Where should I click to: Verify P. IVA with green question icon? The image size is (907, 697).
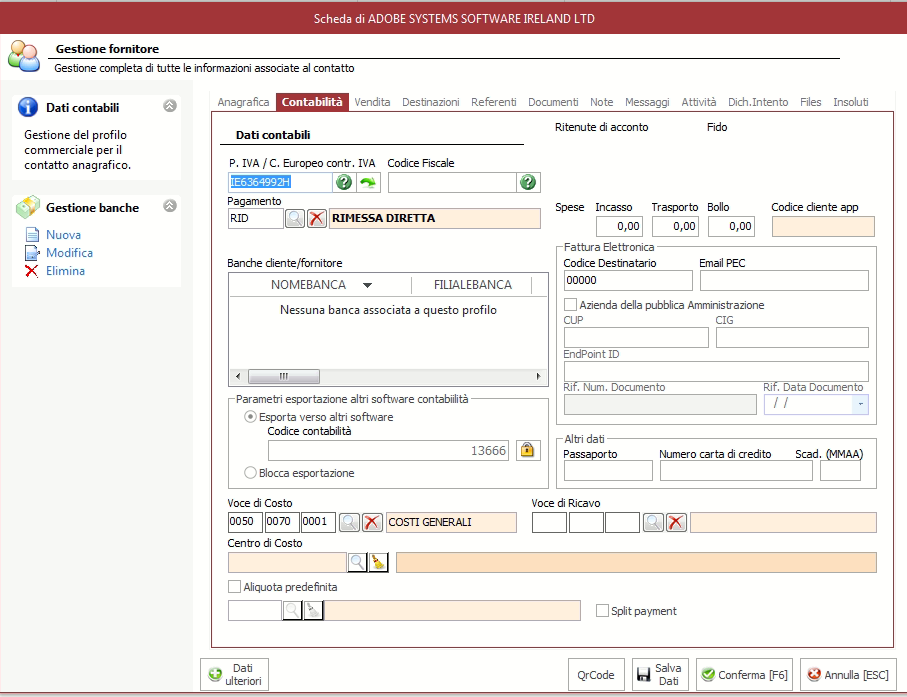[344, 183]
